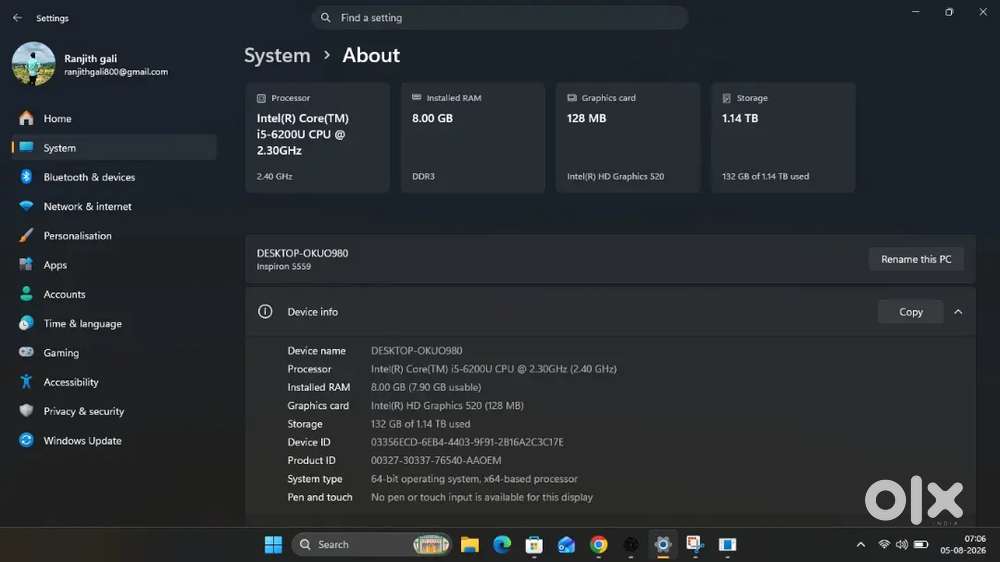Image resolution: width=1000 pixels, height=562 pixels.
Task: Collapse the Device info section
Action: pyautogui.click(x=958, y=312)
